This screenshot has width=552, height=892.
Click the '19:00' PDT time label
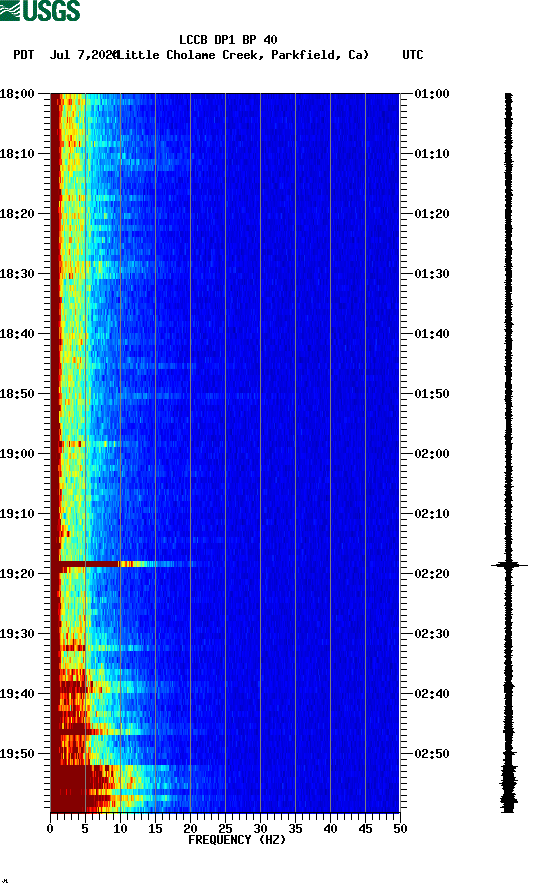17,453
